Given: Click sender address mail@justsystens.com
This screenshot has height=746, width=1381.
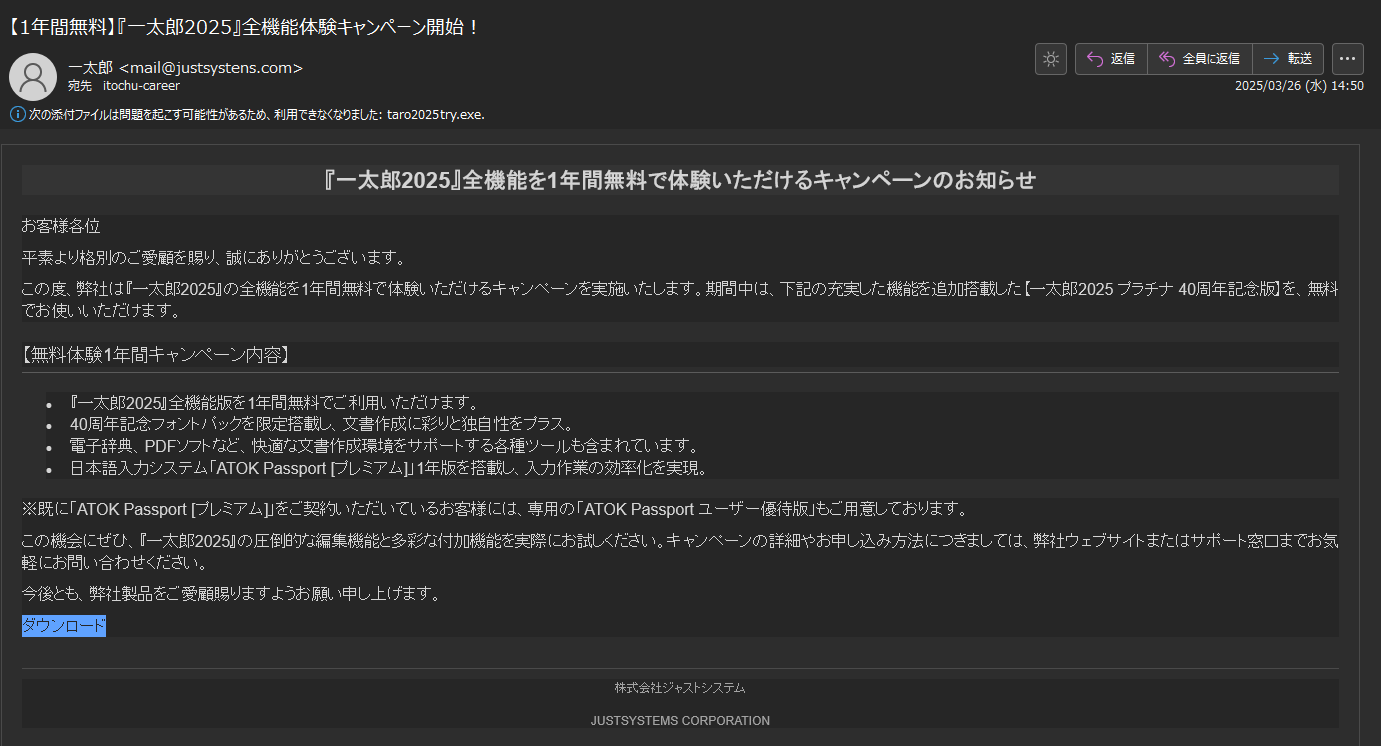Looking at the screenshot, I should pyautogui.click(x=210, y=68).
